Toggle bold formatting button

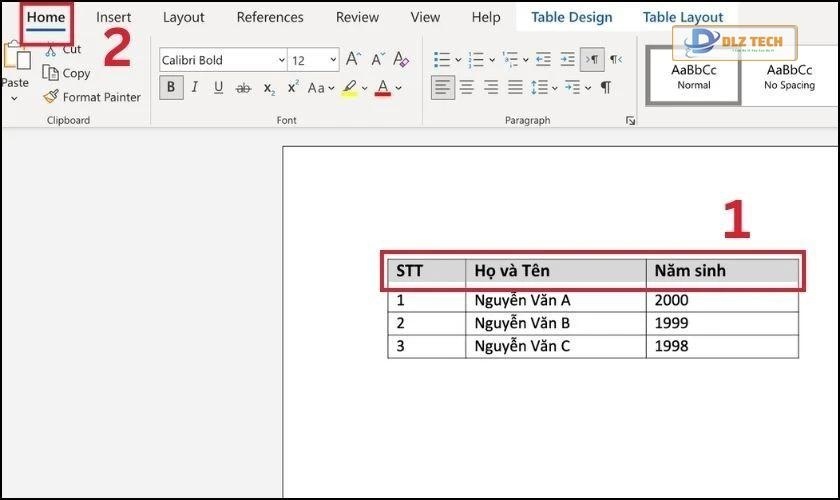click(x=171, y=88)
